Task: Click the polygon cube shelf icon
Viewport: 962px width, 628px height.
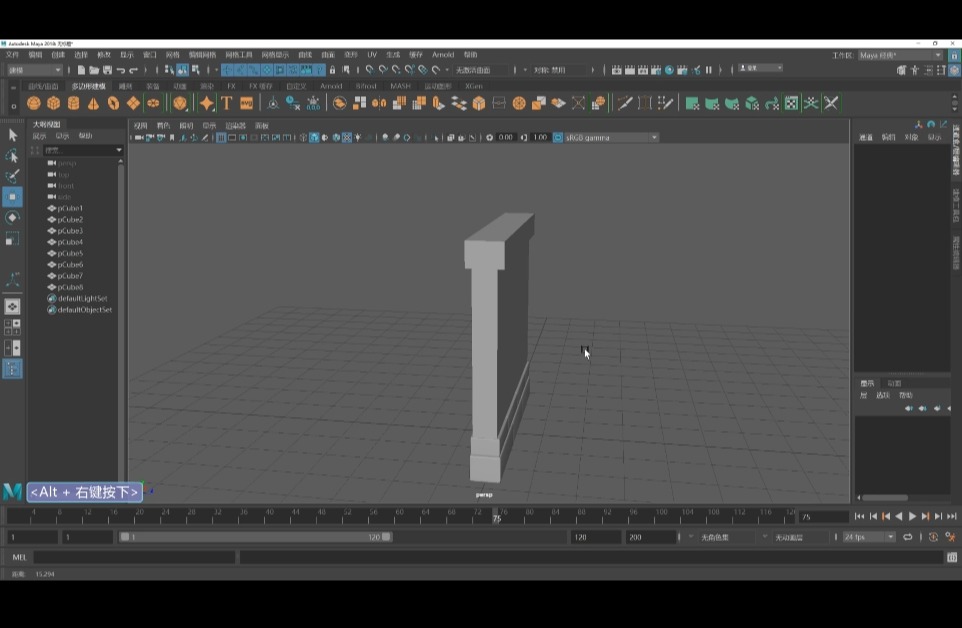Action: pos(54,103)
